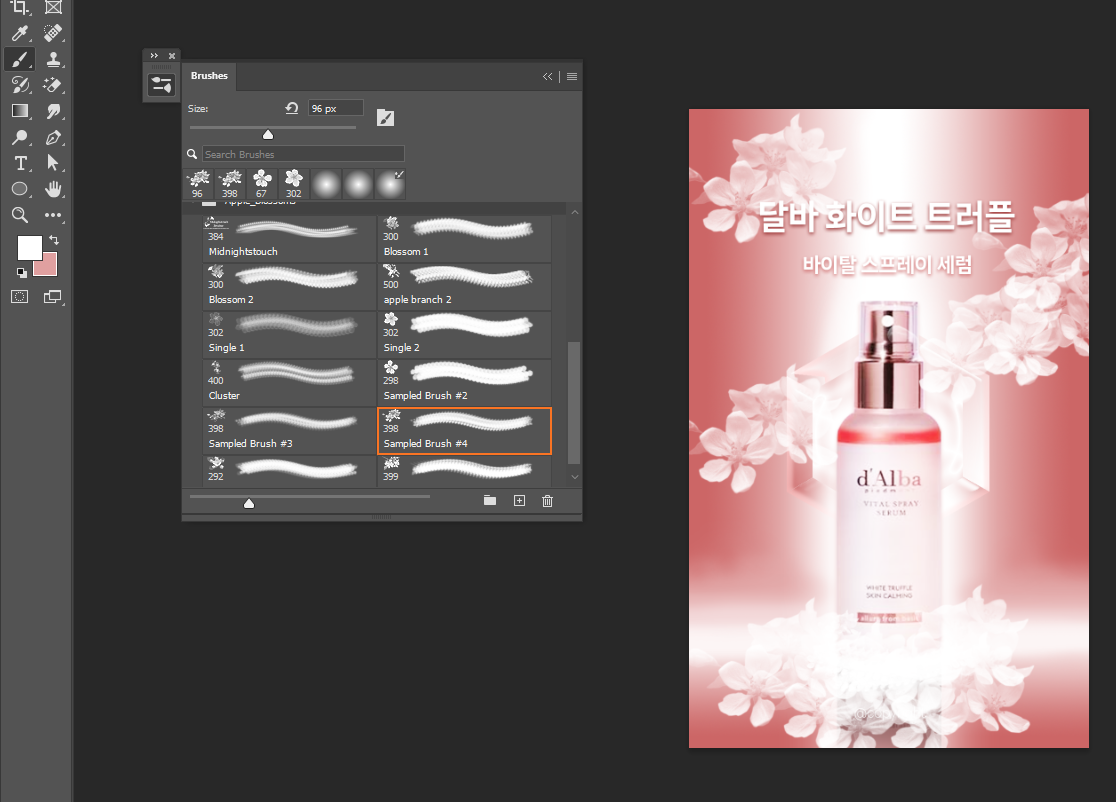Pick the recent brush labeled 398
Image resolution: width=1116 pixels, height=802 pixels.
click(x=230, y=184)
